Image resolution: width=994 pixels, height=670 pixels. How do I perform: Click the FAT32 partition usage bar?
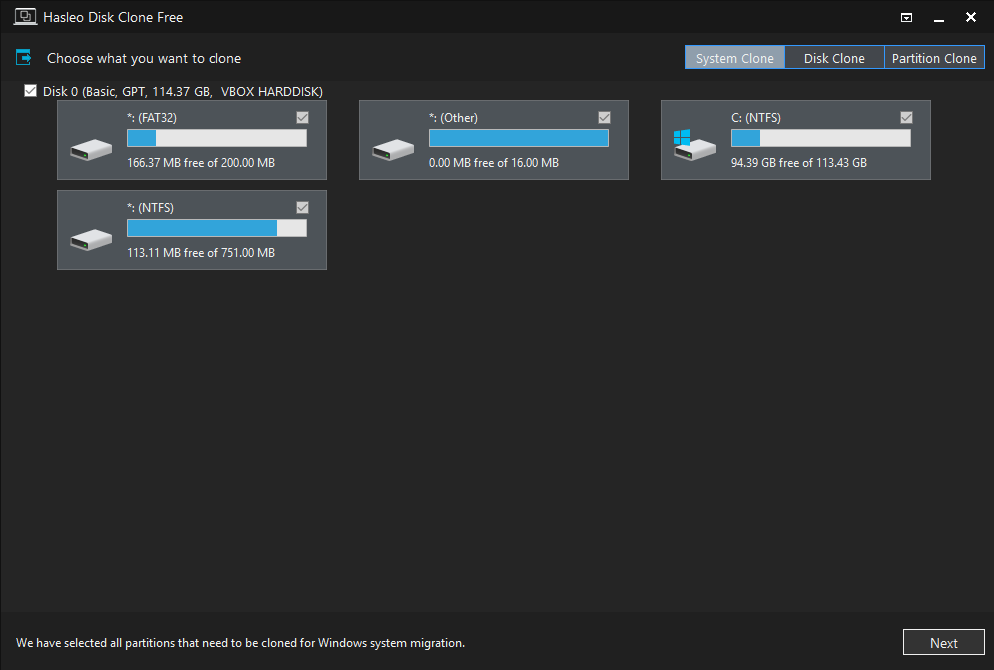[x=217, y=138]
